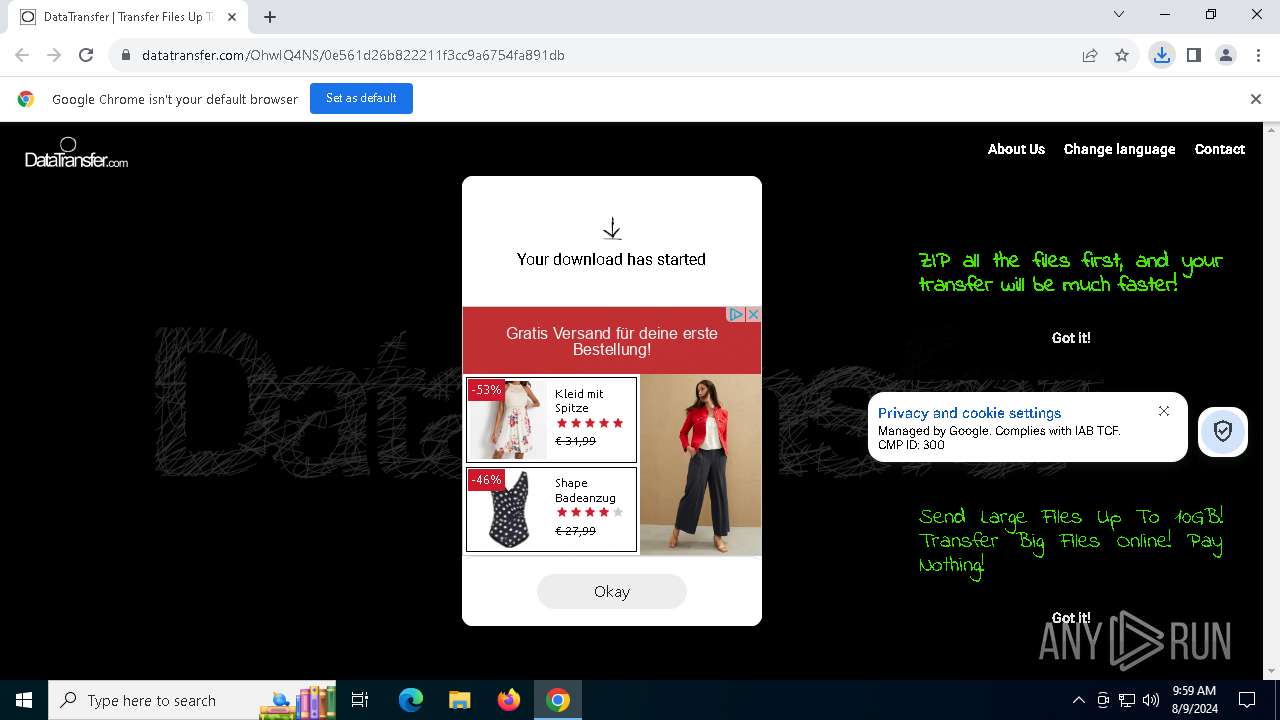Click the privacy shield icon

coord(1222,431)
